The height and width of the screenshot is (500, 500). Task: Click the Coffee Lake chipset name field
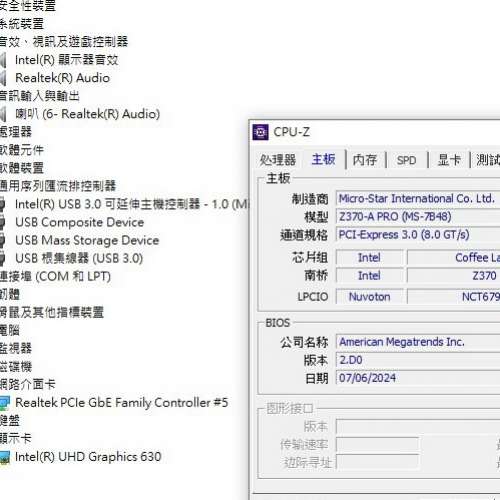[x=454, y=258]
